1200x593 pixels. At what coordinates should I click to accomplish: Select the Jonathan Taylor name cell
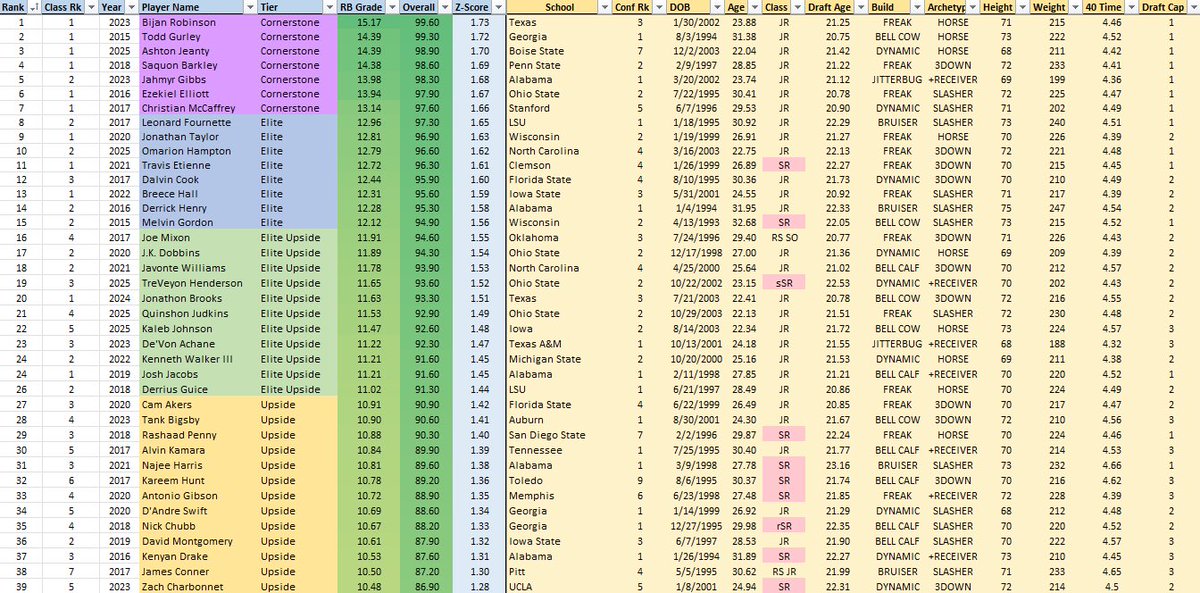(198, 137)
